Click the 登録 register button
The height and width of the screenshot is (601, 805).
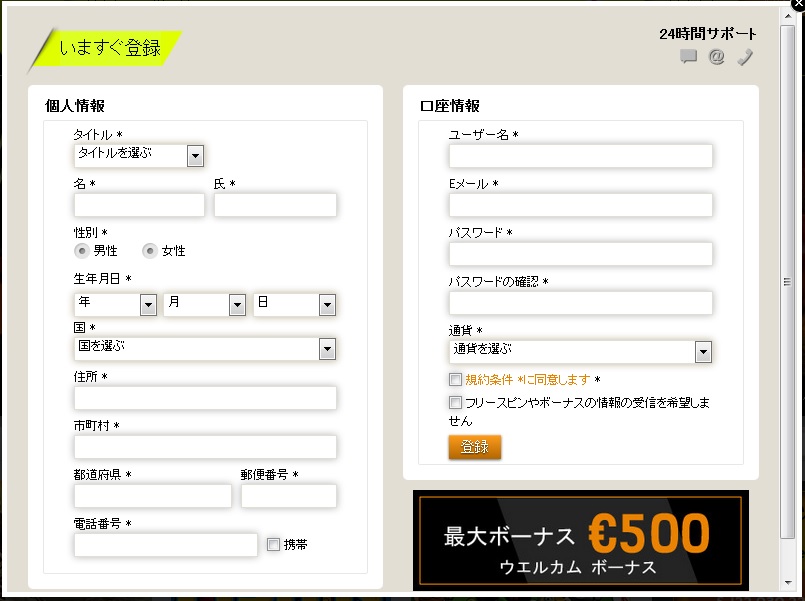coord(474,447)
